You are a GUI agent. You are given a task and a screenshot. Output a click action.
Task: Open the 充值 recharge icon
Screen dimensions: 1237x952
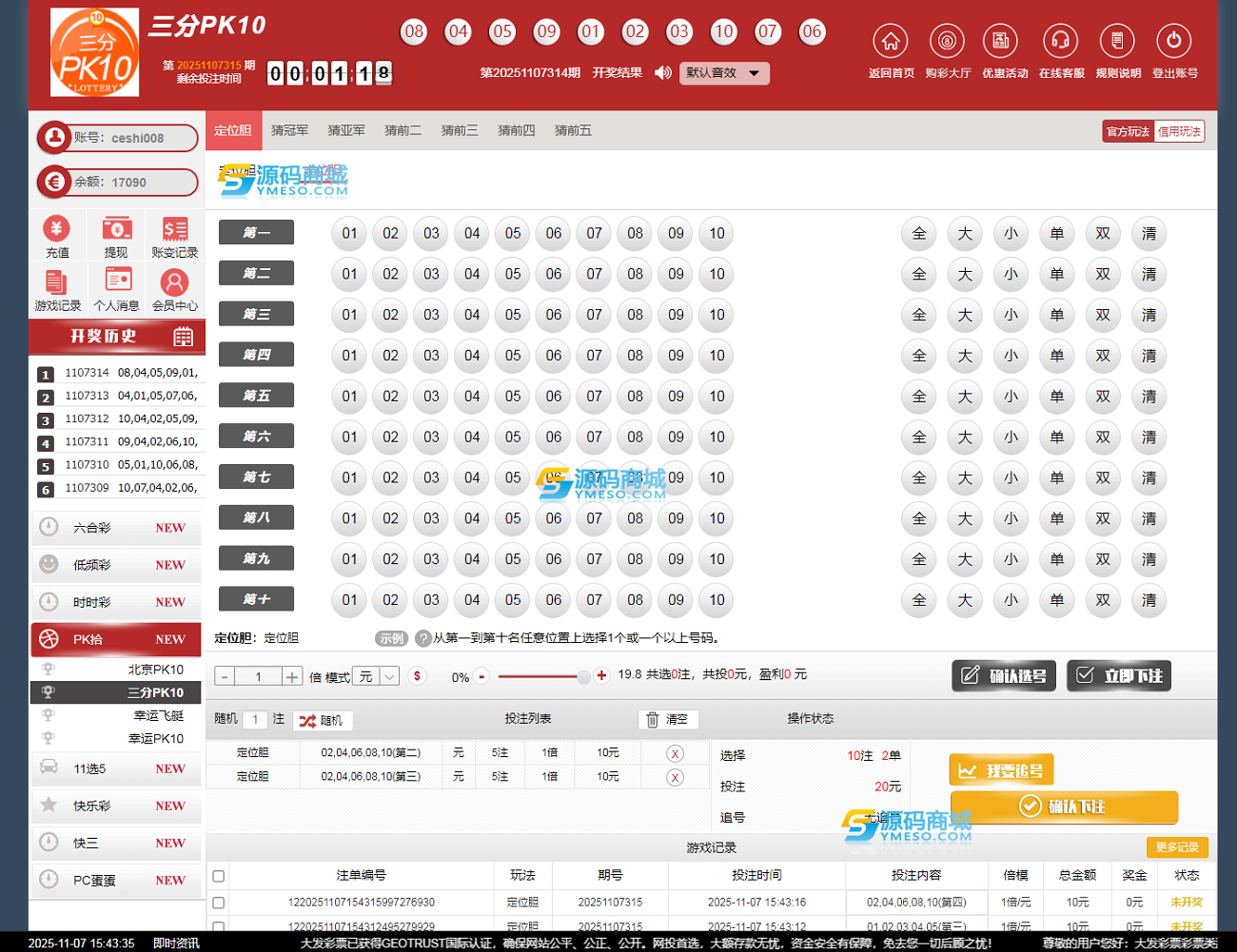click(x=57, y=229)
